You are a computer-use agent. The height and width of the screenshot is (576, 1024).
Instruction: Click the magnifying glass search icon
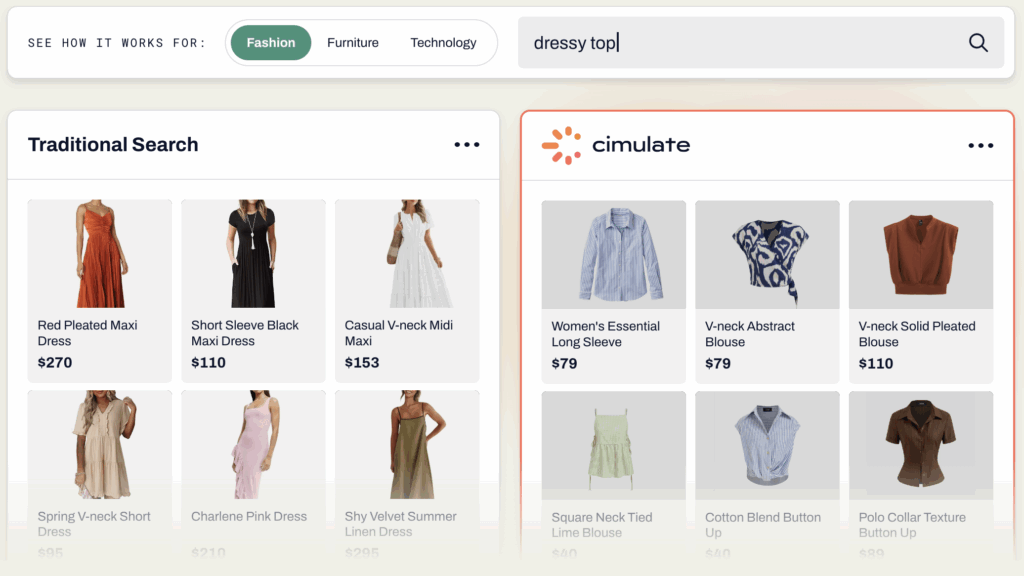point(978,43)
